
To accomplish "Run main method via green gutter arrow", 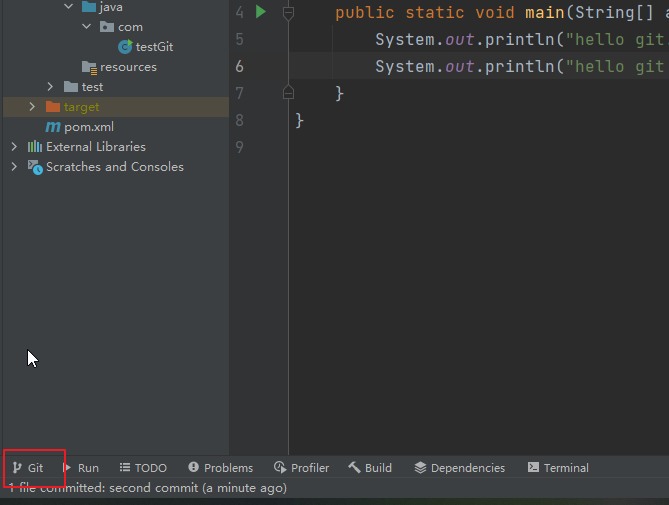I will 261,12.
